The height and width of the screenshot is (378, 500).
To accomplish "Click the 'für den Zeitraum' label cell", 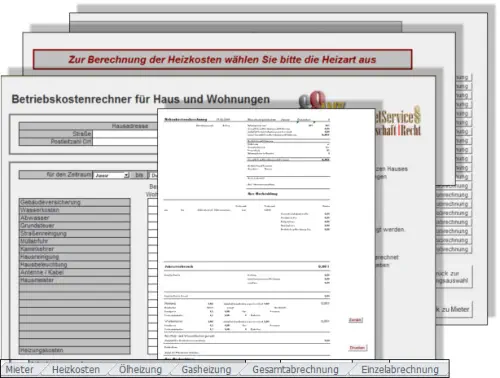I will (56, 175).
